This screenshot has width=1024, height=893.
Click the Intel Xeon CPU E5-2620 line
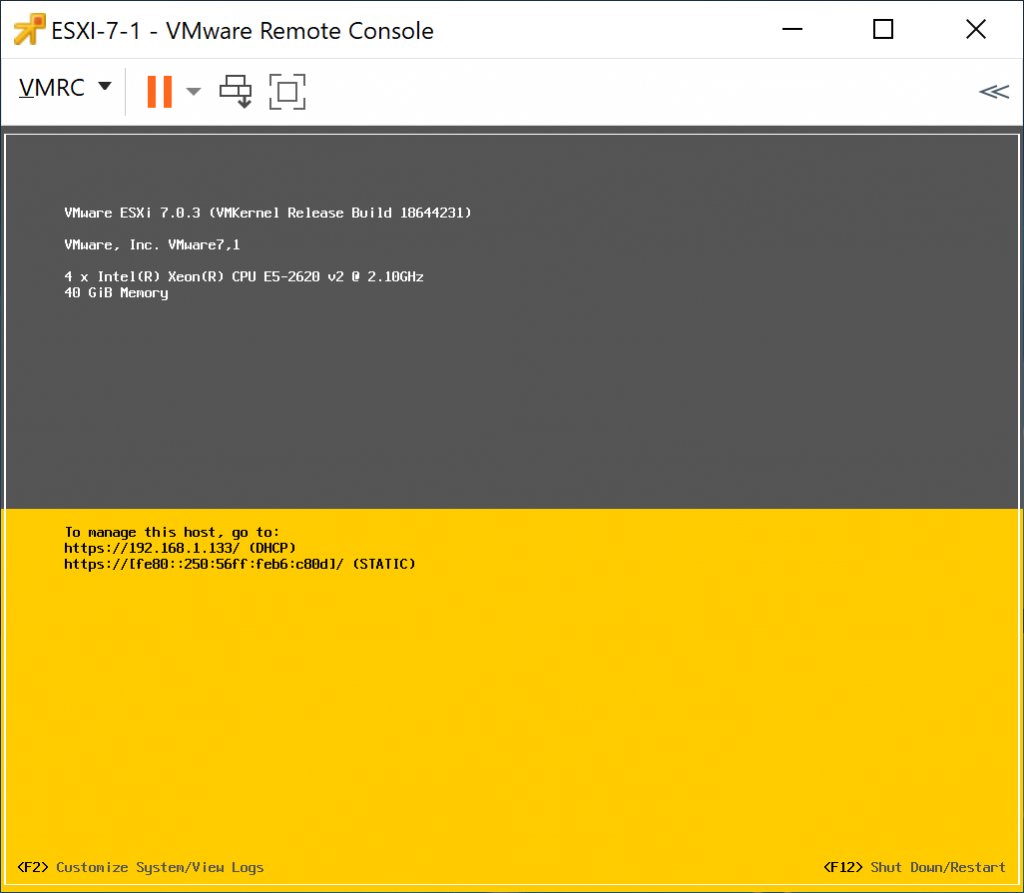click(x=244, y=276)
